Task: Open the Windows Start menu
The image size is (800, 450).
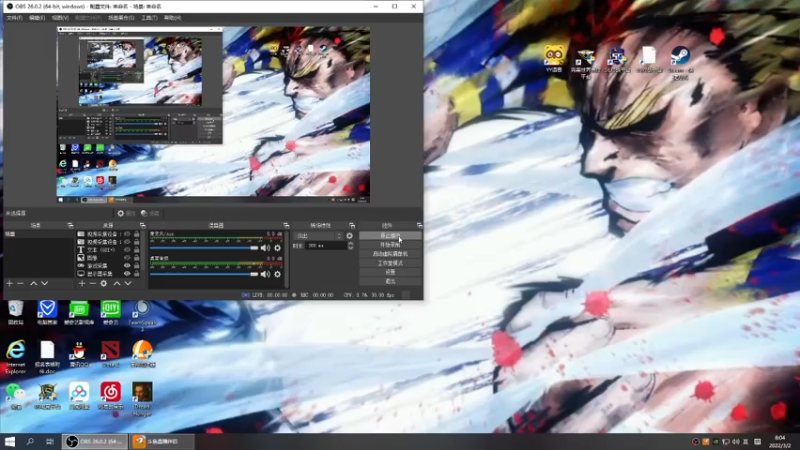Action: (x=10, y=441)
